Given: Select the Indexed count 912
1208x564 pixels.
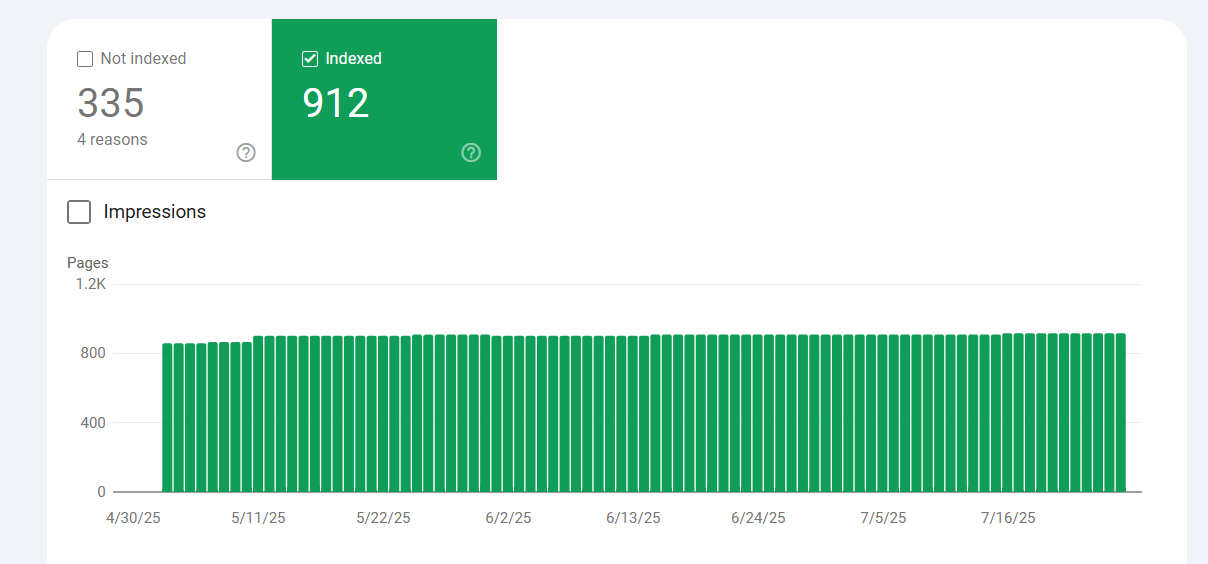Looking at the screenshot, I should pyautogui.click(x=336, y=103).
